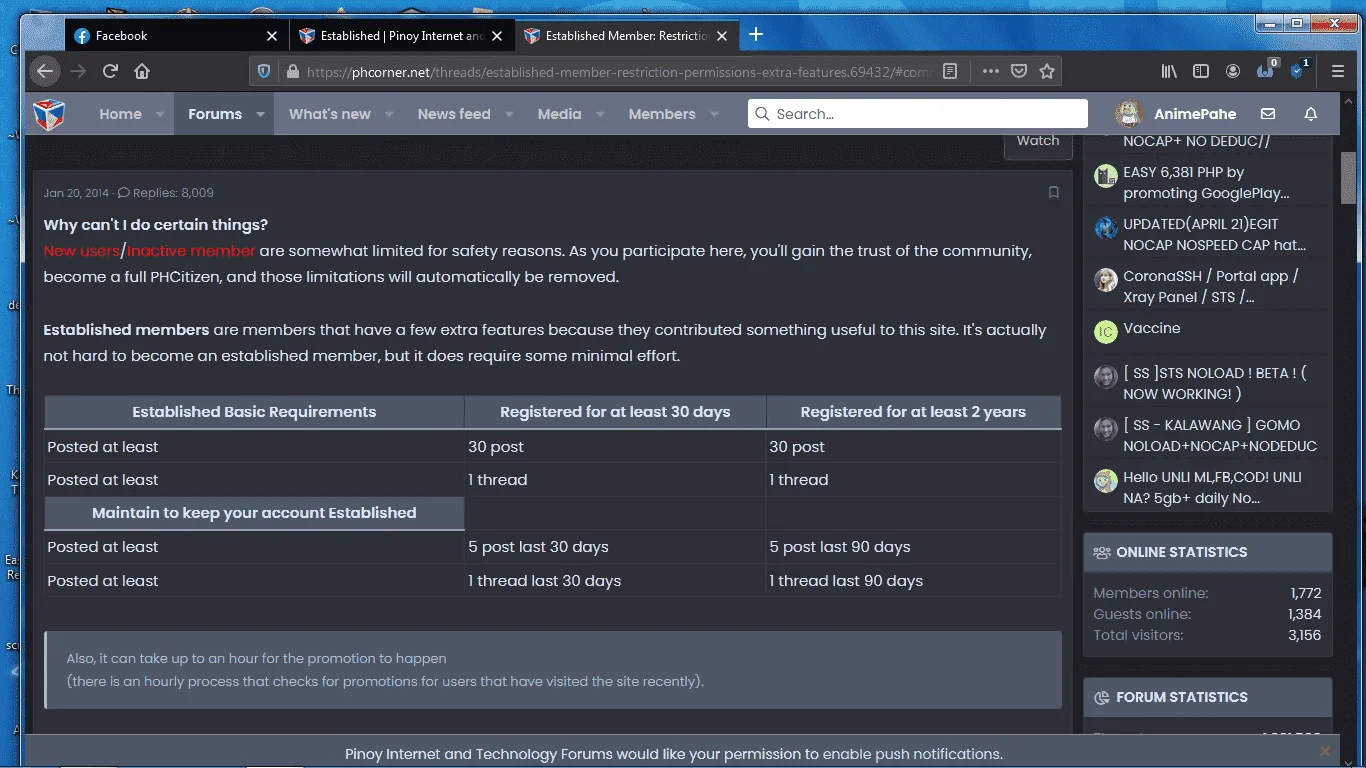Click the 'Registered for at least 2 years' header

click(913, 412)
